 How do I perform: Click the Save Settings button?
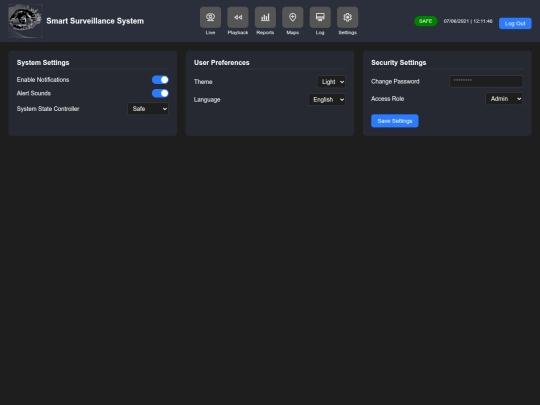click(x=395, y=121)
